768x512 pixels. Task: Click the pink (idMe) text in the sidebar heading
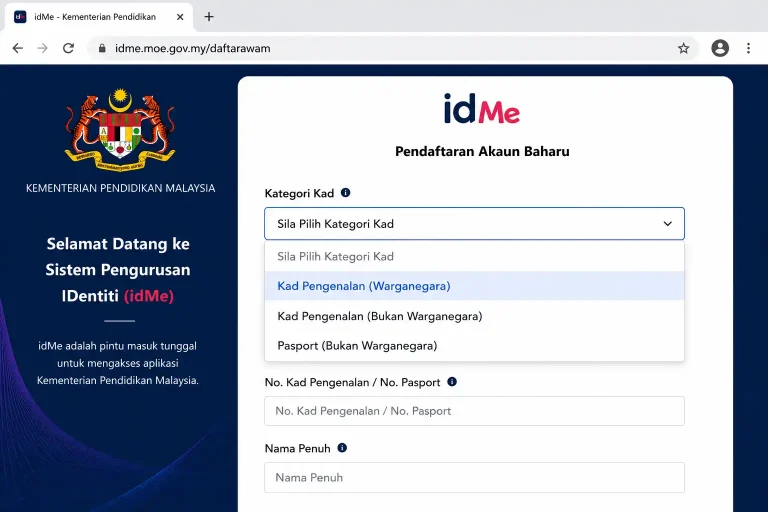(x=149, y=296)
